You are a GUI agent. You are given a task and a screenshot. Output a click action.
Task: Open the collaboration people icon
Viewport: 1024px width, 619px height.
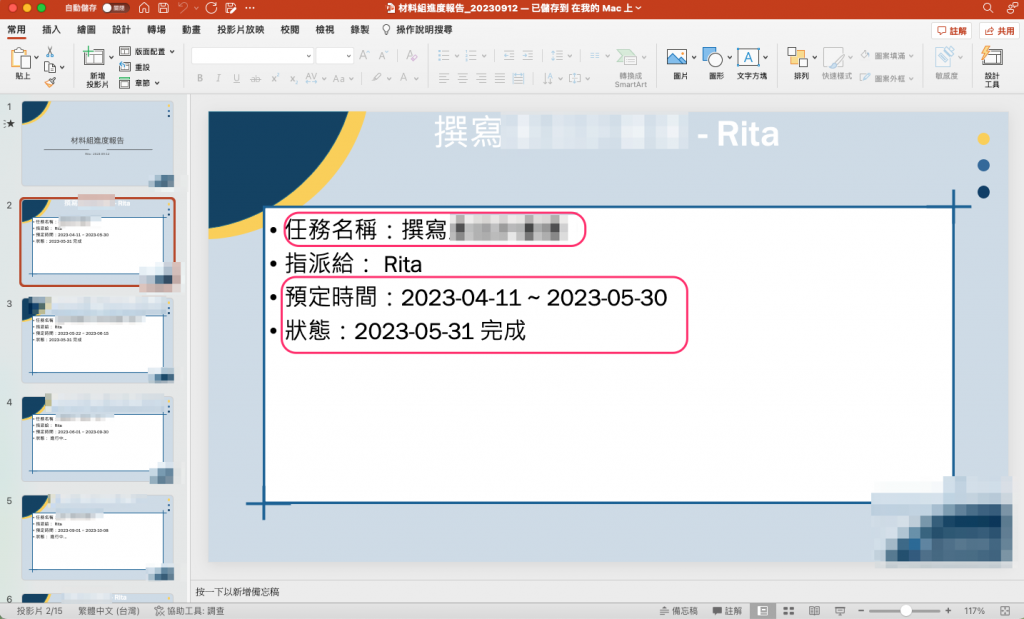(1012, 8)
